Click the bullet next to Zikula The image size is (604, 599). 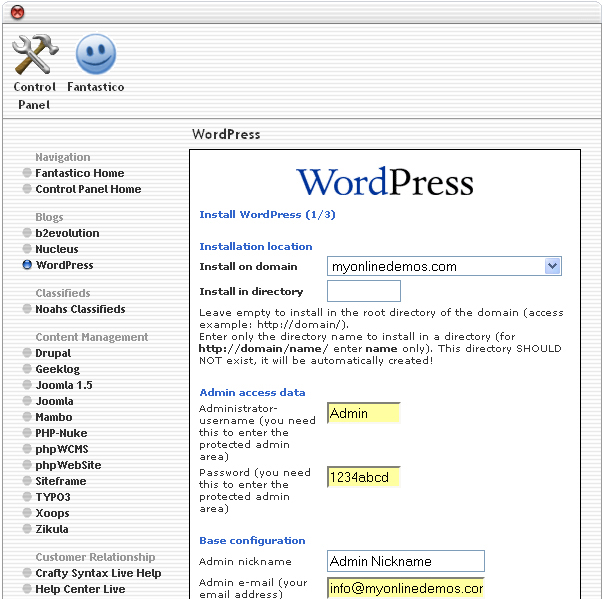27,529
